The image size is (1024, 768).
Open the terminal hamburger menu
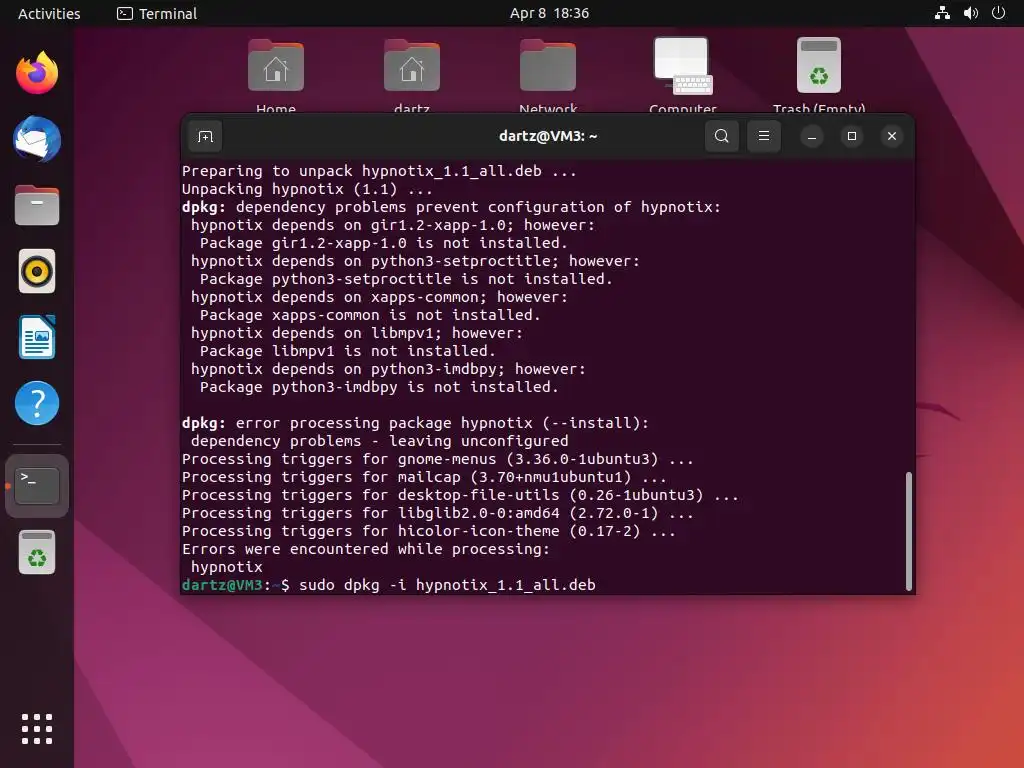point(763,136)
